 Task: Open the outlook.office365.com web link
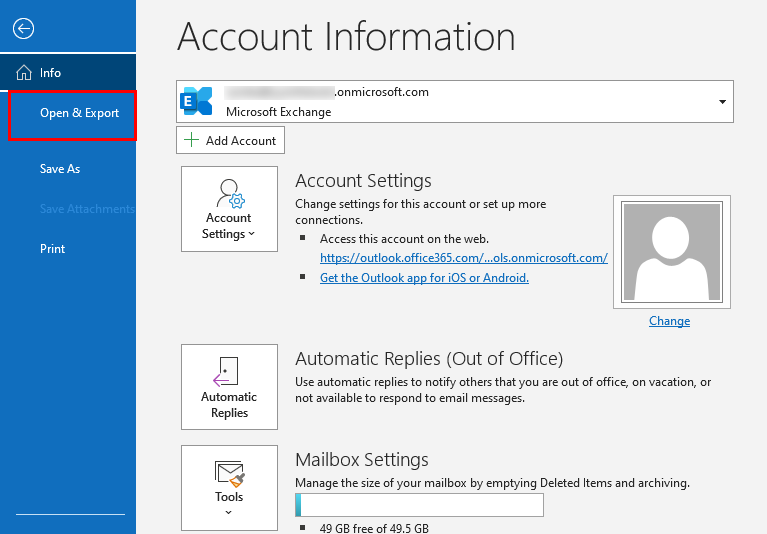click(464, 258)
